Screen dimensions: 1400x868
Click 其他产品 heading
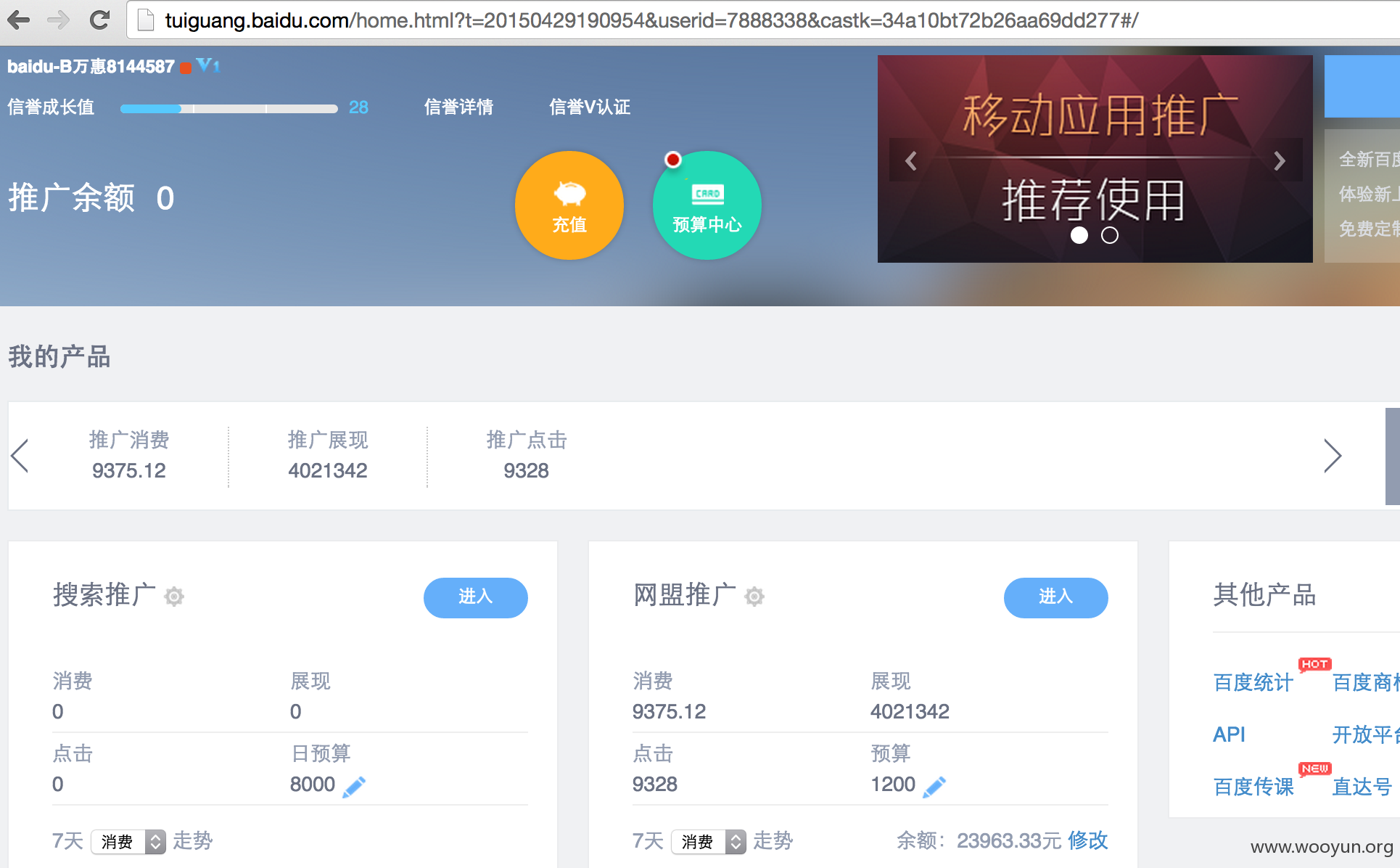1264,595
